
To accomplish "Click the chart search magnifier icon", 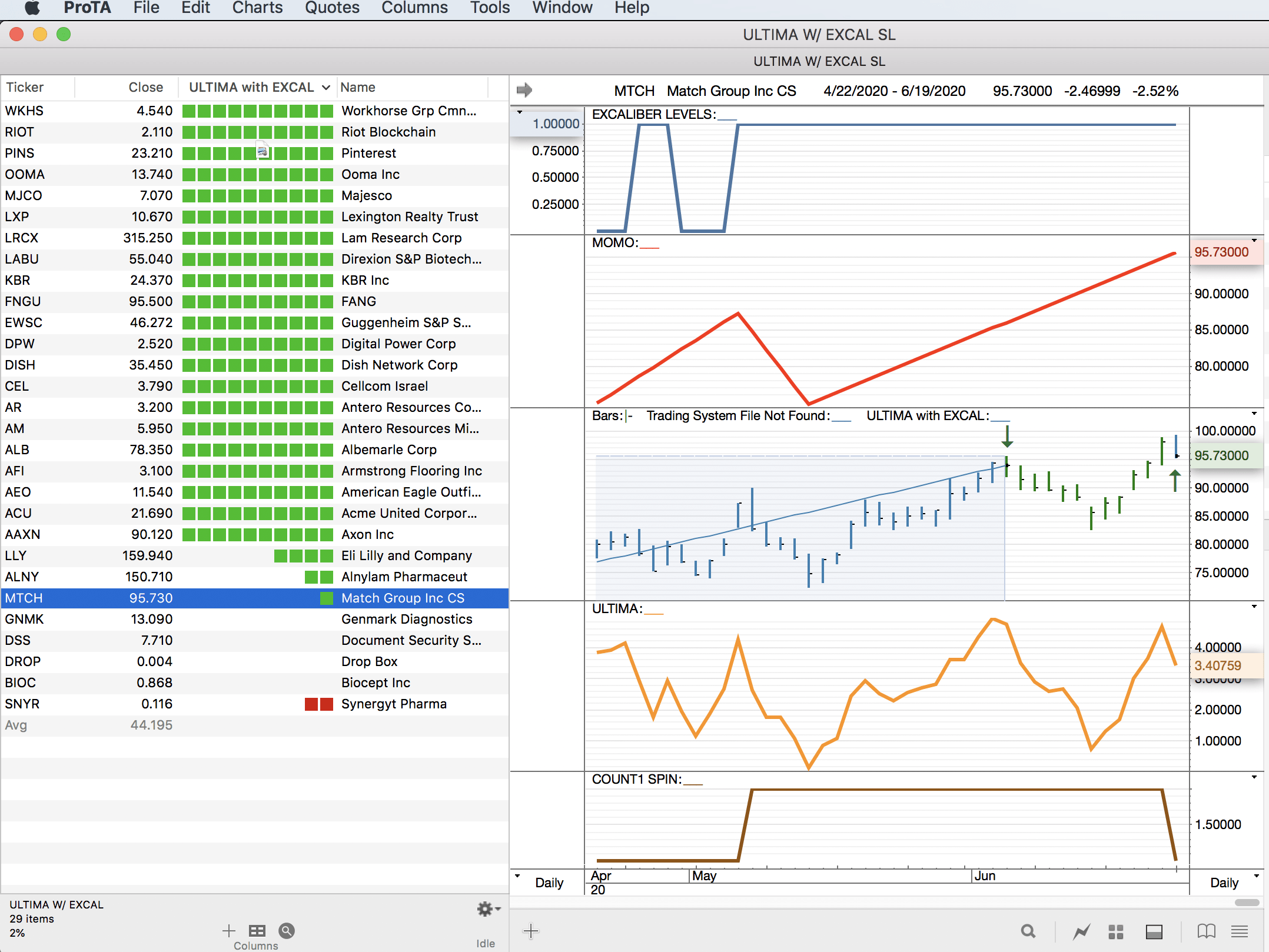I will tap(1028, 931).
